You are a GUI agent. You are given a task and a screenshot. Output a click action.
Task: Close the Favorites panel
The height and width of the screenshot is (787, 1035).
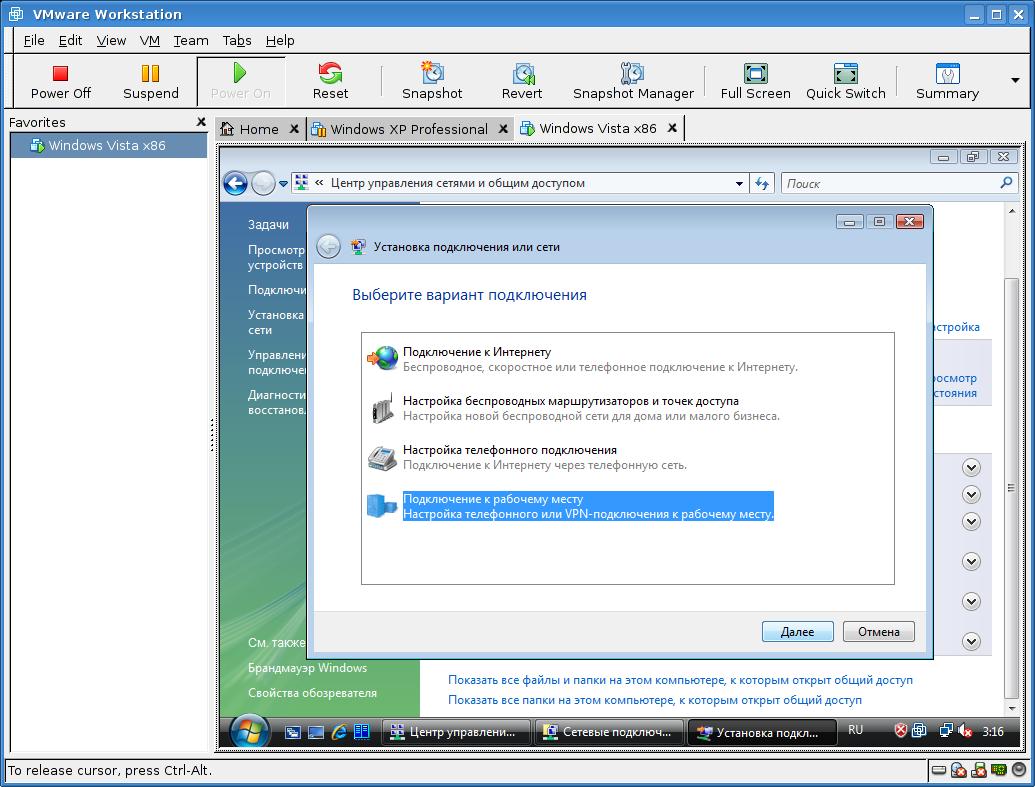201,121
